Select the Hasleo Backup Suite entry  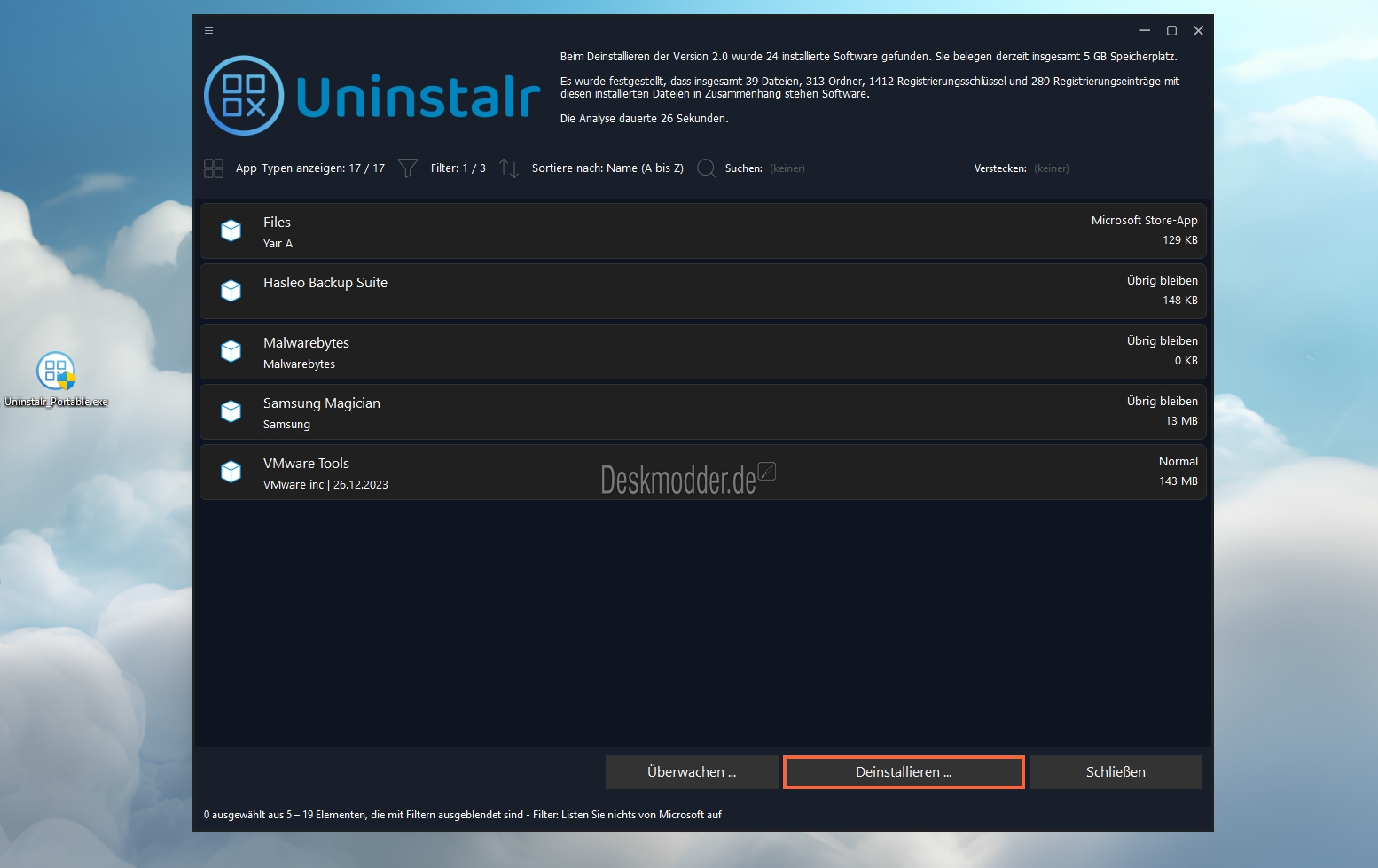click(703, 291)
